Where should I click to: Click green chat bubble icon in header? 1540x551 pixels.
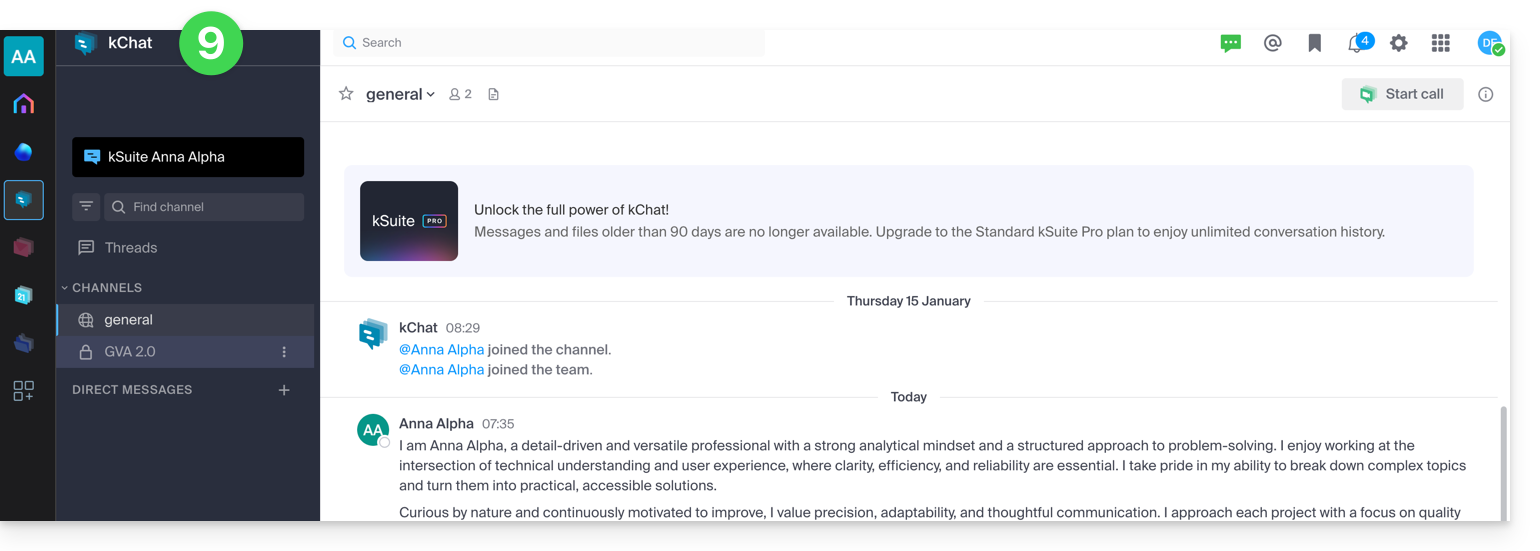[1230, 43]
